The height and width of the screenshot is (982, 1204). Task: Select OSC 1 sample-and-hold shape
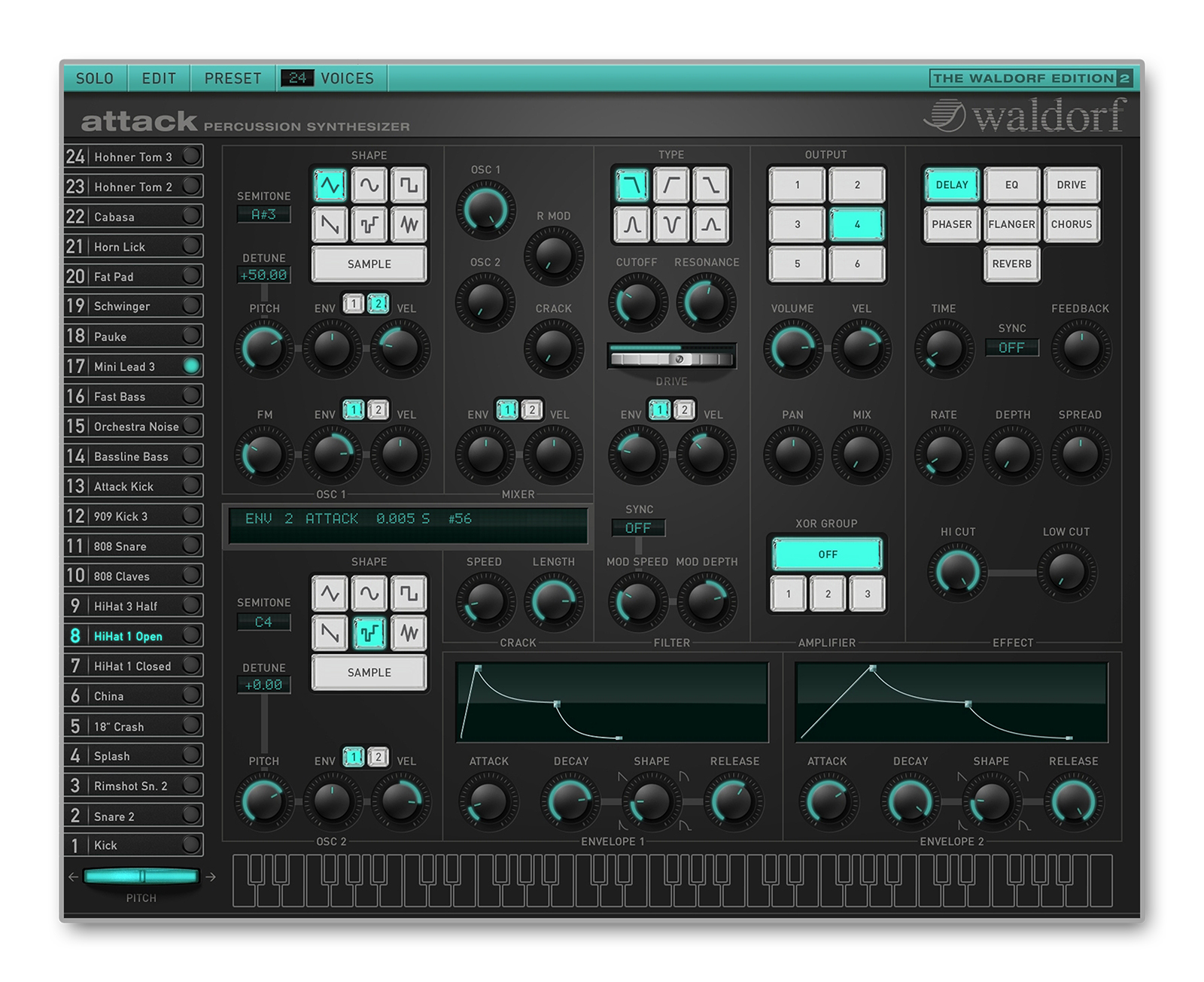(369, 224)
